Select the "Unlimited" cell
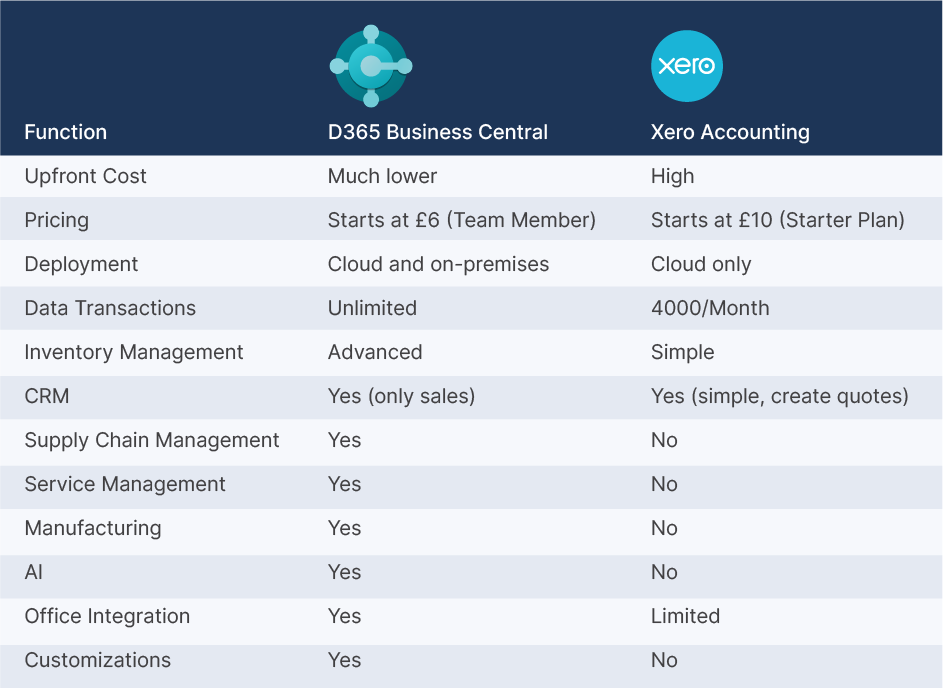 tap(372, 308)
